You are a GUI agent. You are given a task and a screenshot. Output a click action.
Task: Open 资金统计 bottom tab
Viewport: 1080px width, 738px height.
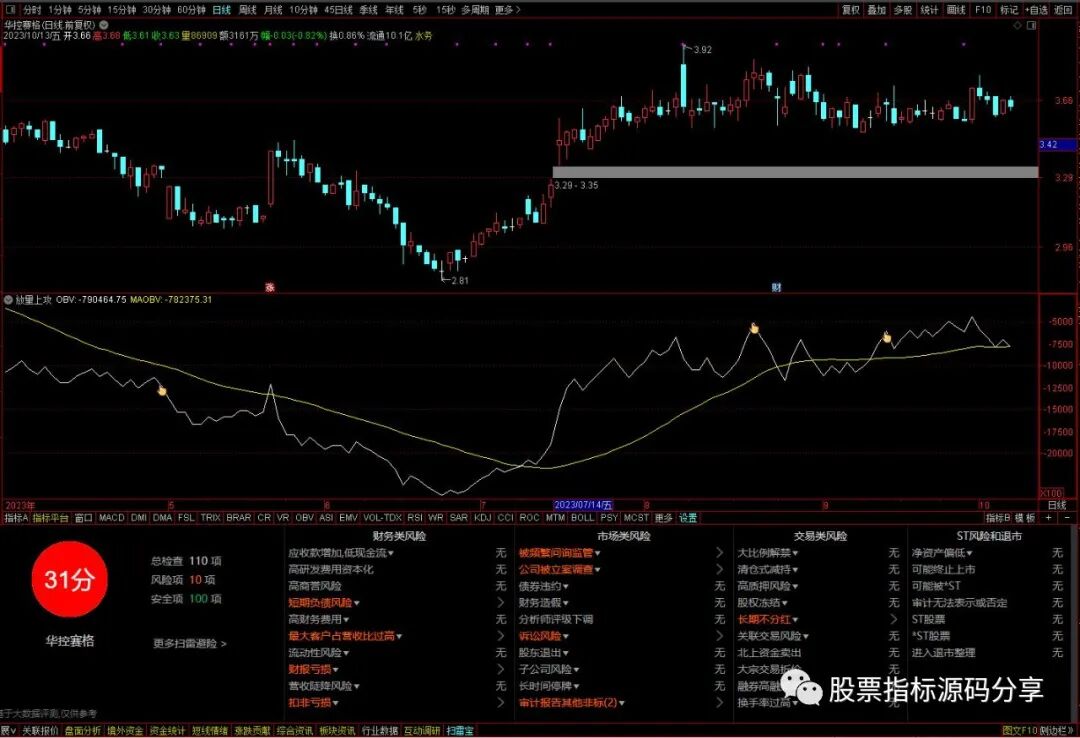coord(167,730)
